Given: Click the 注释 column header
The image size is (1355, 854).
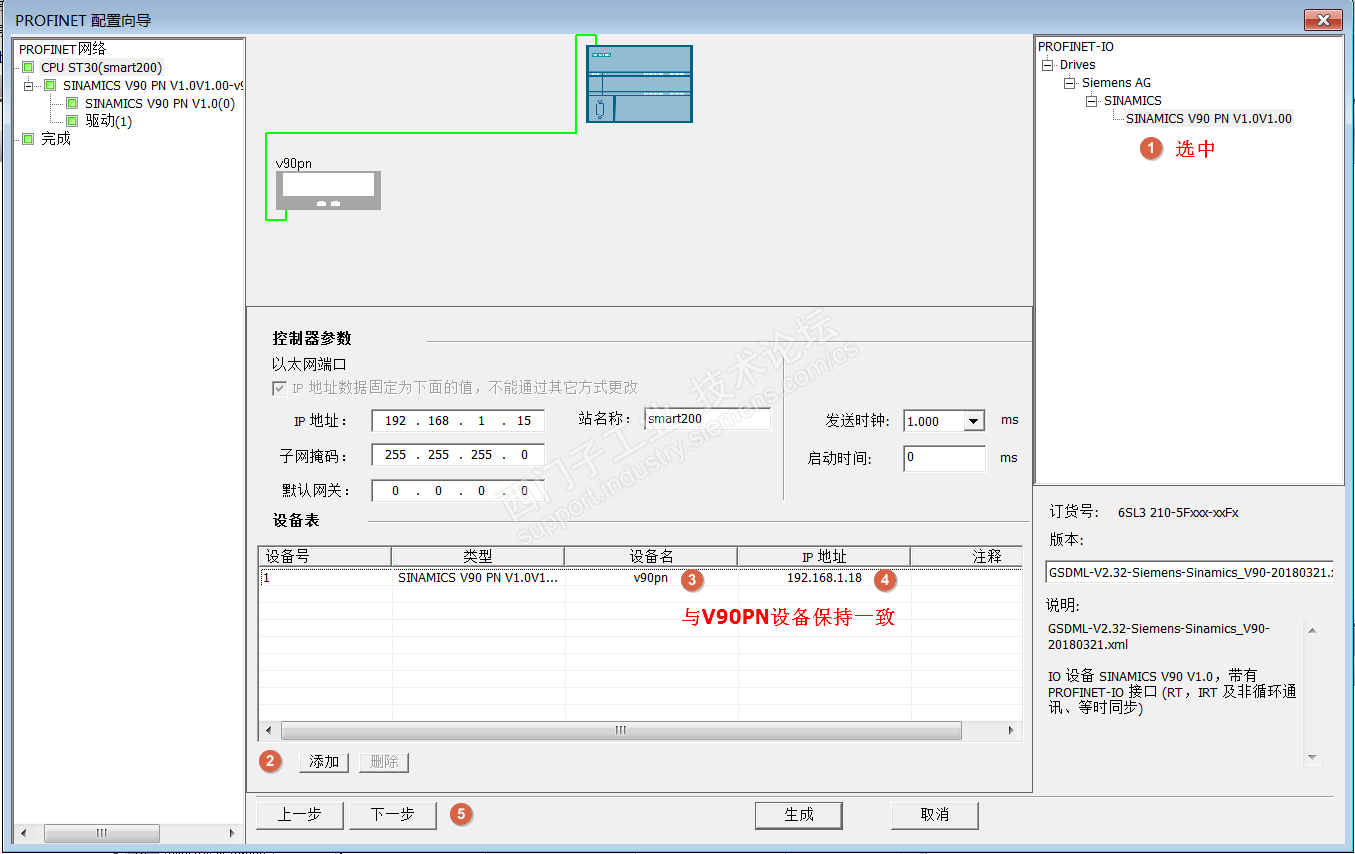Looking at the screenshot, I should (x=967, y=556).
